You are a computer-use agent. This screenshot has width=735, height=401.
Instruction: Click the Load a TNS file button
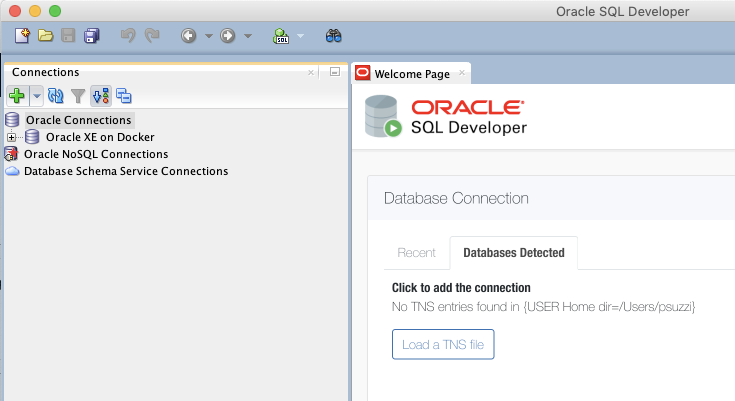443,344
